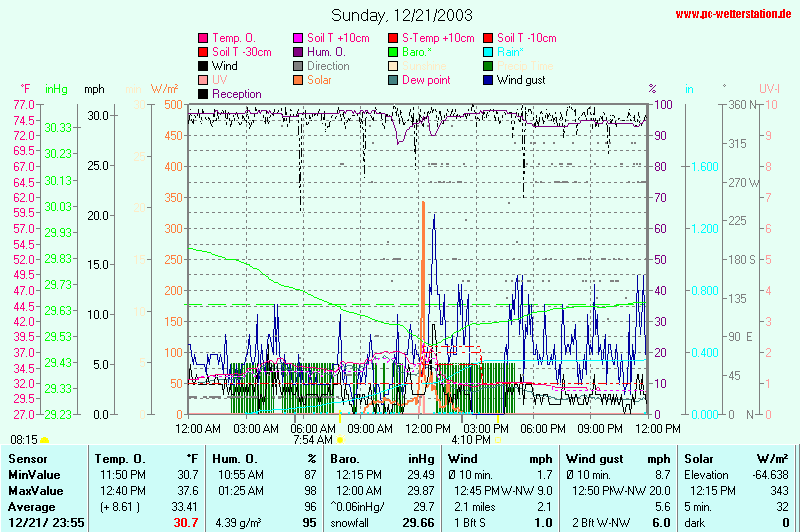
Task: Click the purple Hum. O. legend square
Action: click(298, 52)
